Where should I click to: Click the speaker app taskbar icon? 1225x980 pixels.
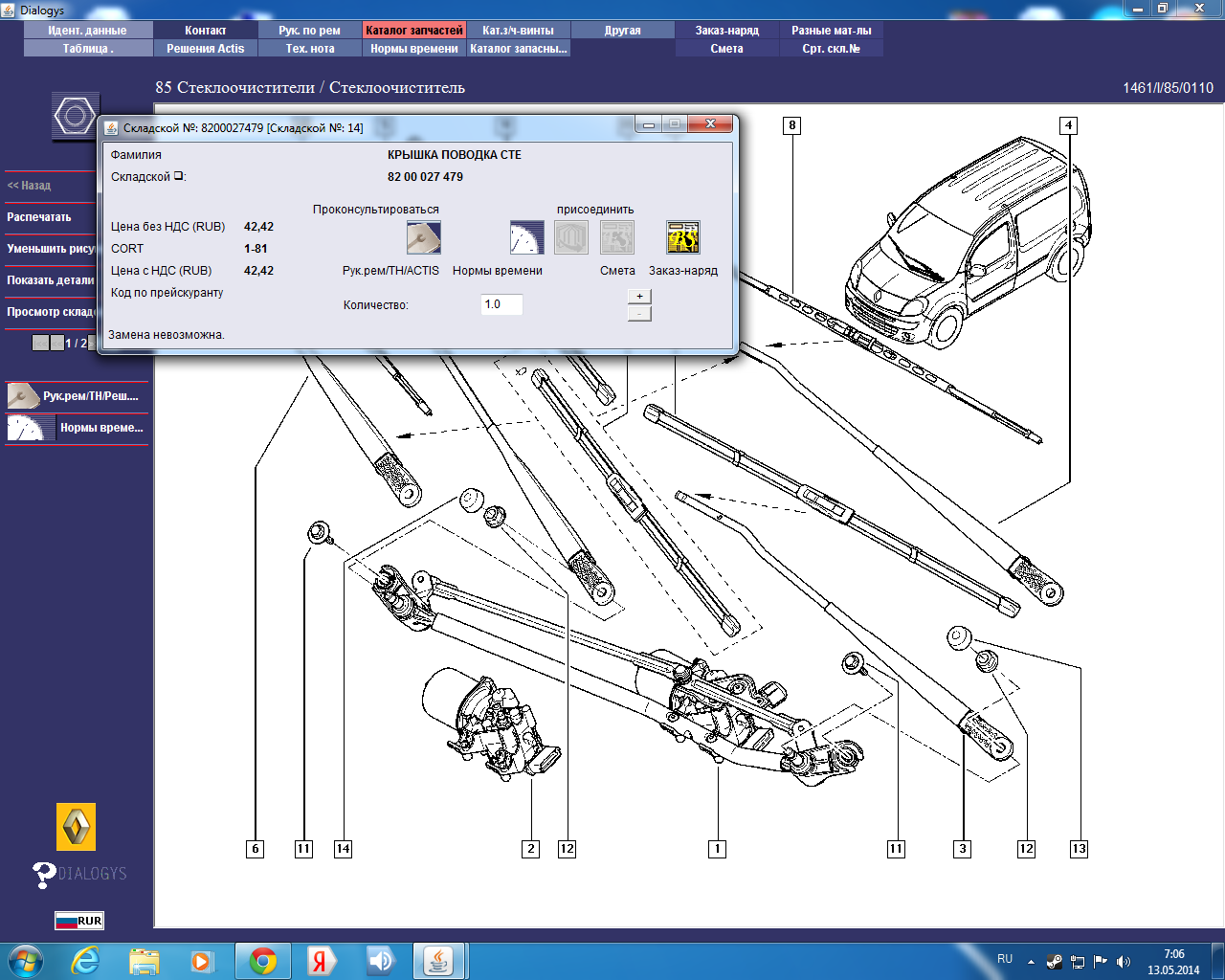coord(381,961)
